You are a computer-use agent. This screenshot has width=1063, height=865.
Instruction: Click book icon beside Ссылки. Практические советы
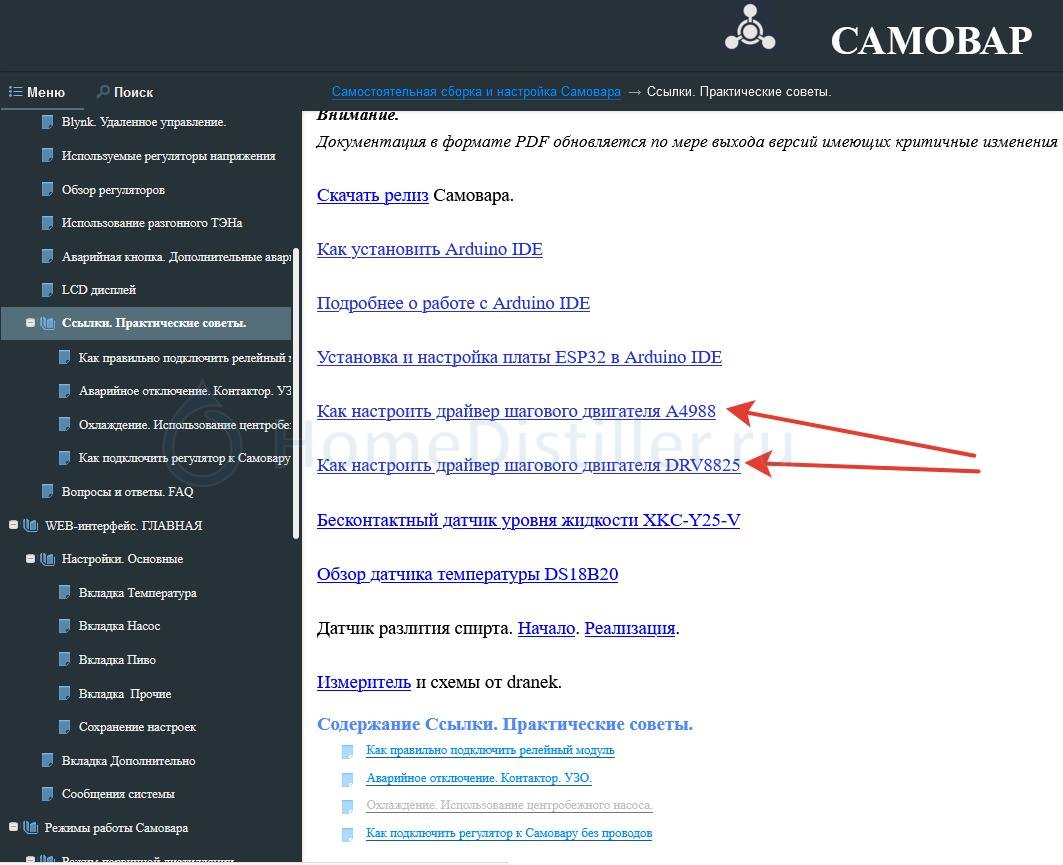[x=47, y=323]
